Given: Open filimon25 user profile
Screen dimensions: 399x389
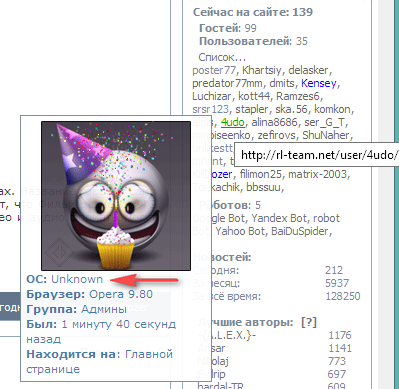Looking at the screenshot, I should (x=260, y=174).
